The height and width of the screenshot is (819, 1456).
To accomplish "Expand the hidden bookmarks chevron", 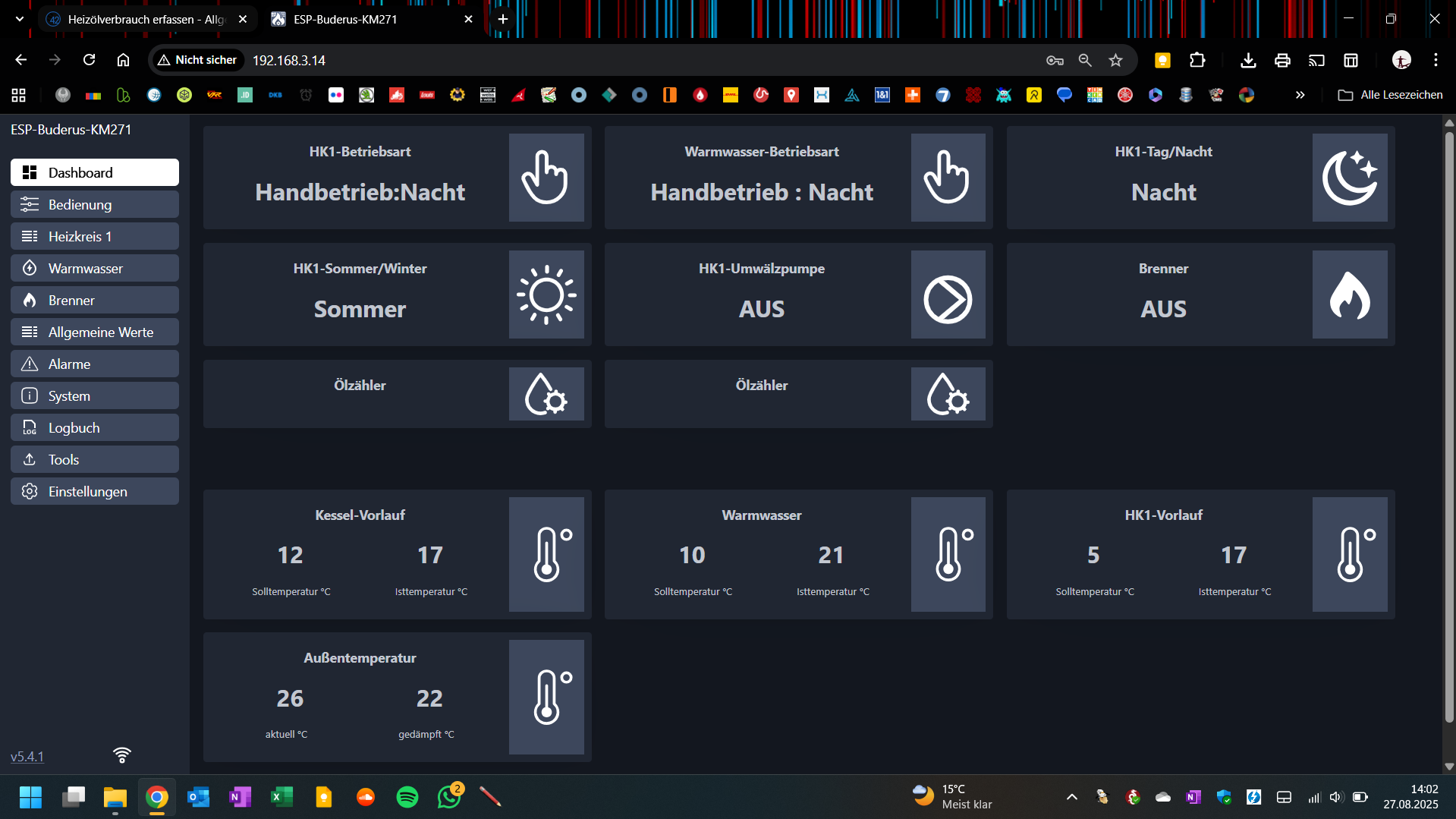I will 1300,95.
